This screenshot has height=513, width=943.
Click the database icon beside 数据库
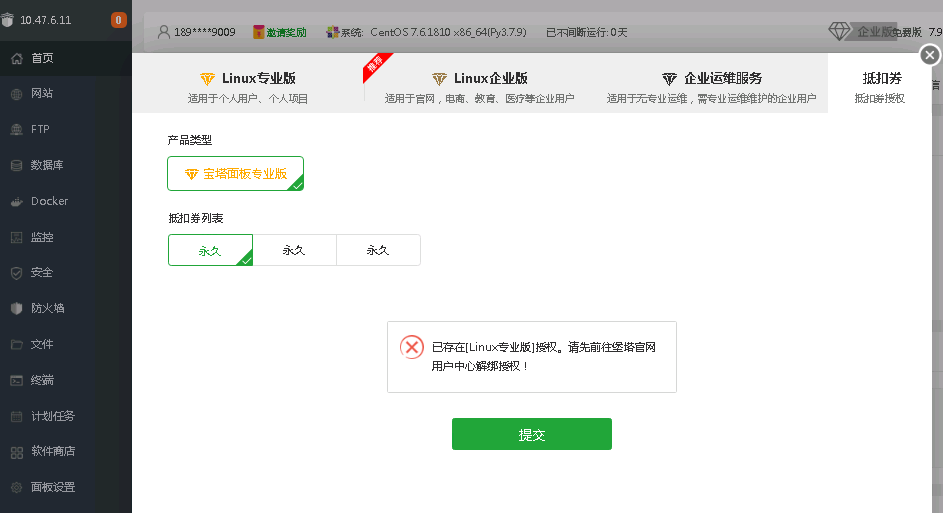(16, 165)
